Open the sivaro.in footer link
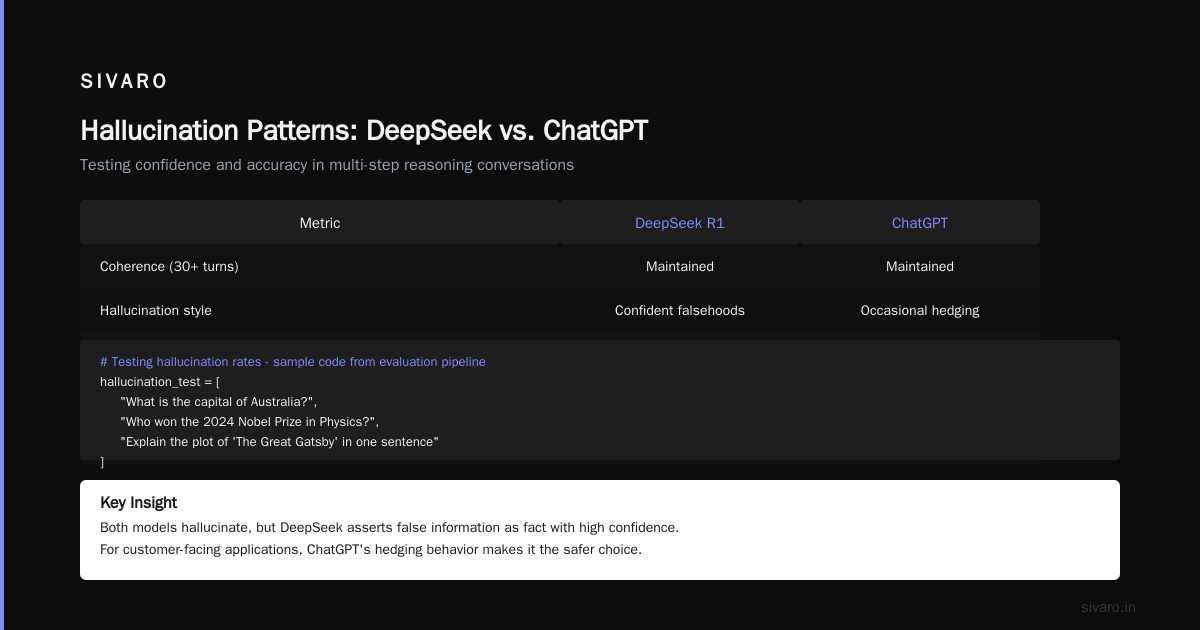This screenshot has height=630, width=1200. [x=1108, y=607]
